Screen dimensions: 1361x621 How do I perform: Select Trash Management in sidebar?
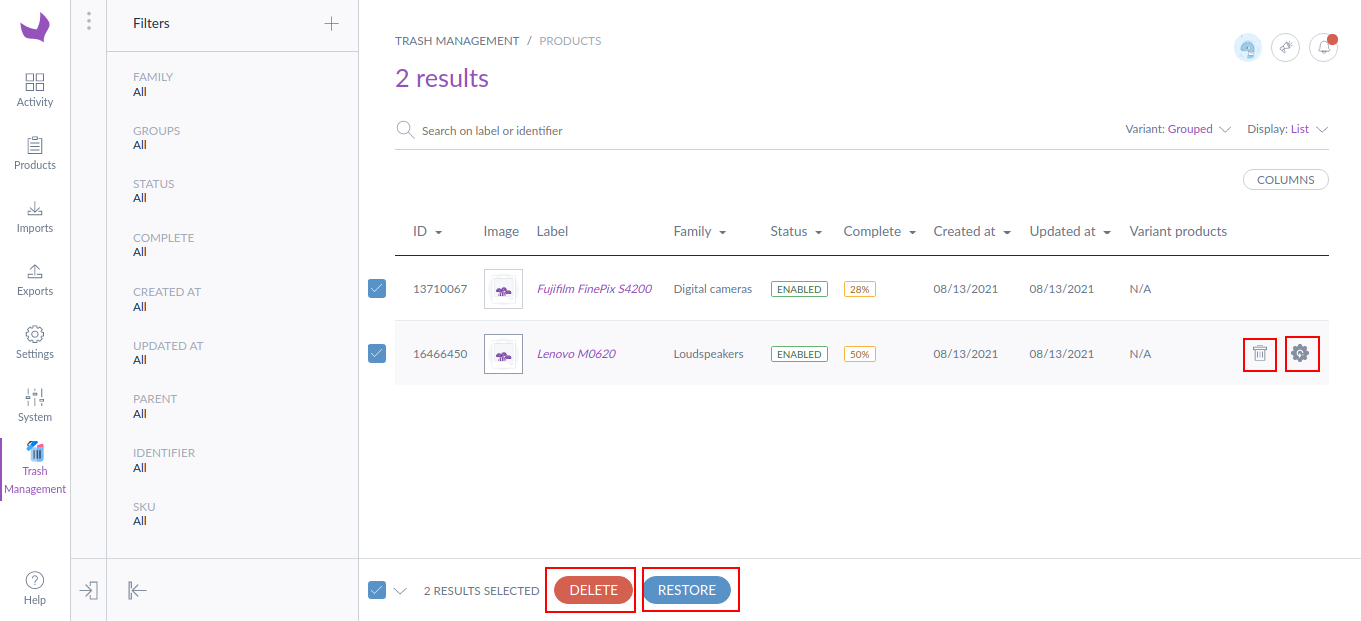coord(35,469)
